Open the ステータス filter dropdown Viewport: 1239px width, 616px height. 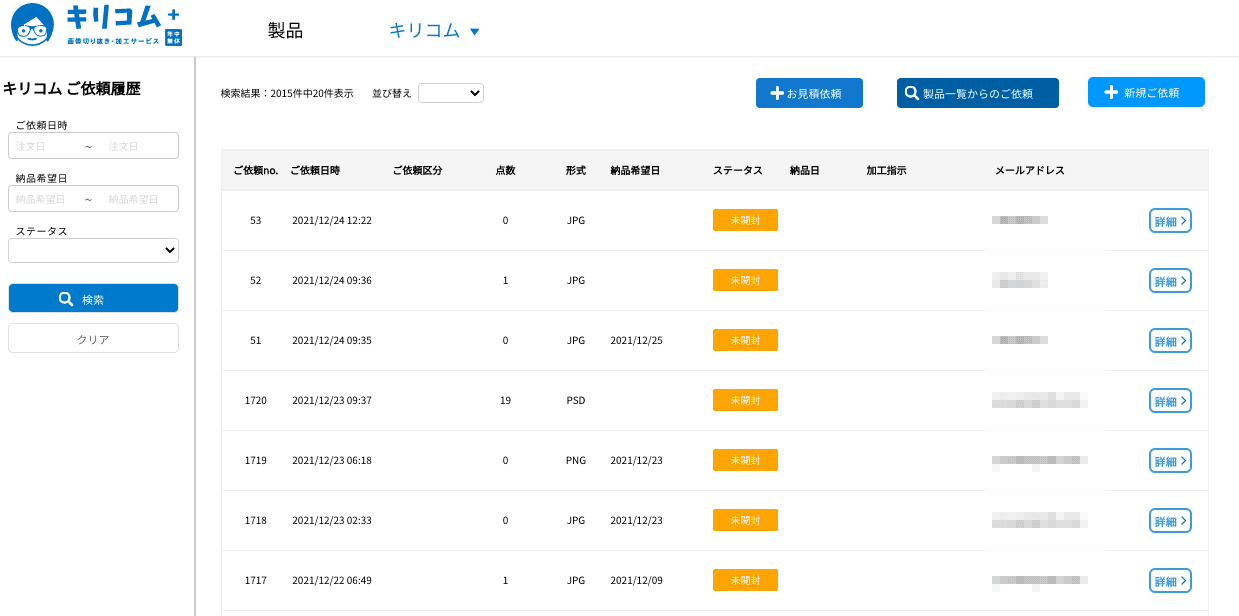[x=93, y=250]
